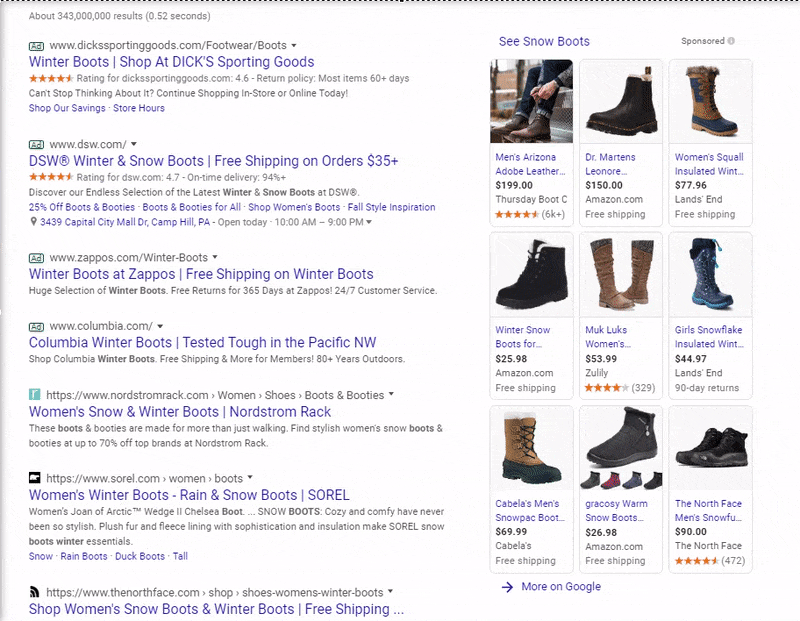800x621 pixels.
Task: Click the star rating for dsw.com
Action: click(x=51, y=177)
